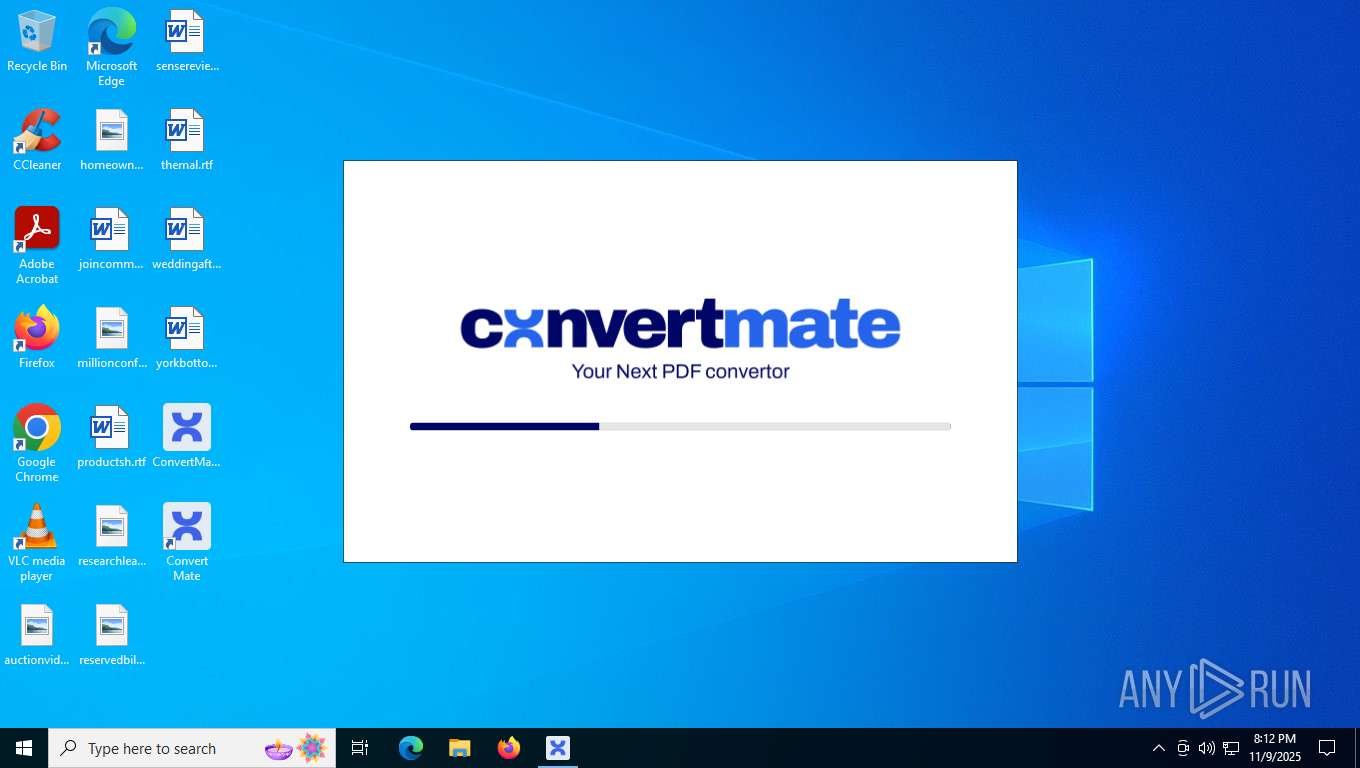This screenshot has width=1360, height=768.
Task: Open the Convert Mate desktop shortcut
Action: pos(186,543)
